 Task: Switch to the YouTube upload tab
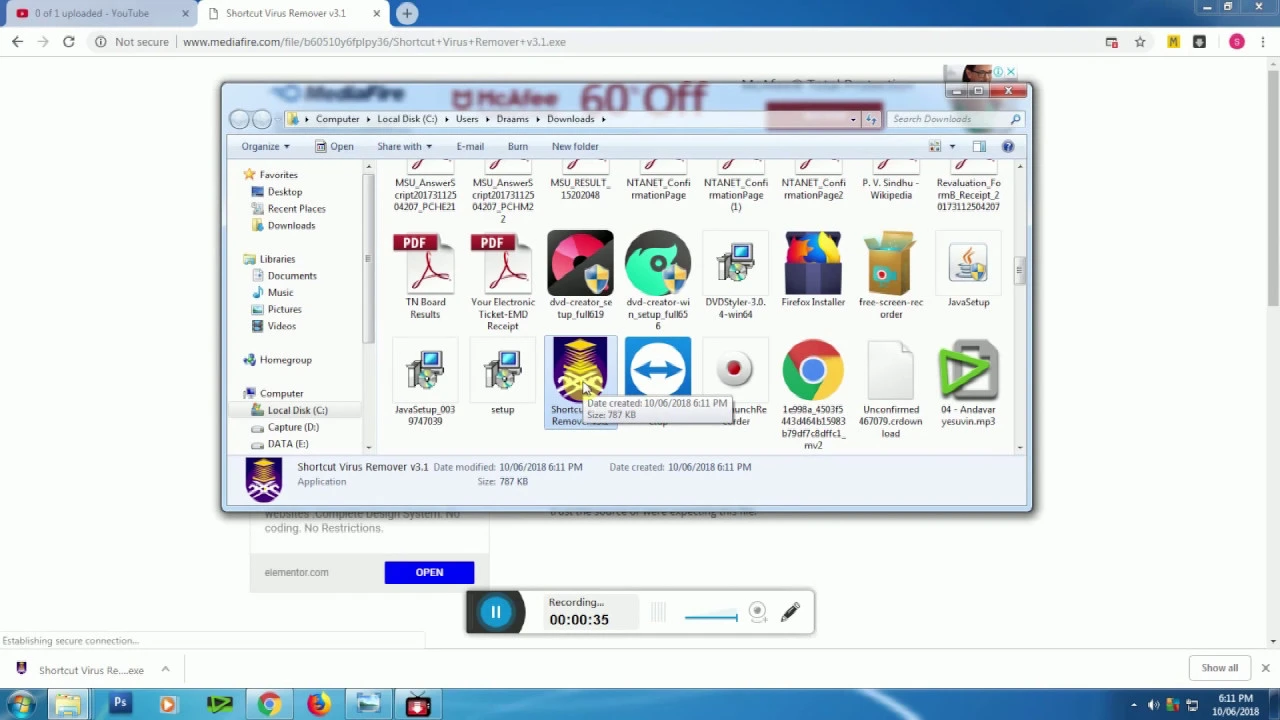click(97, 13)
